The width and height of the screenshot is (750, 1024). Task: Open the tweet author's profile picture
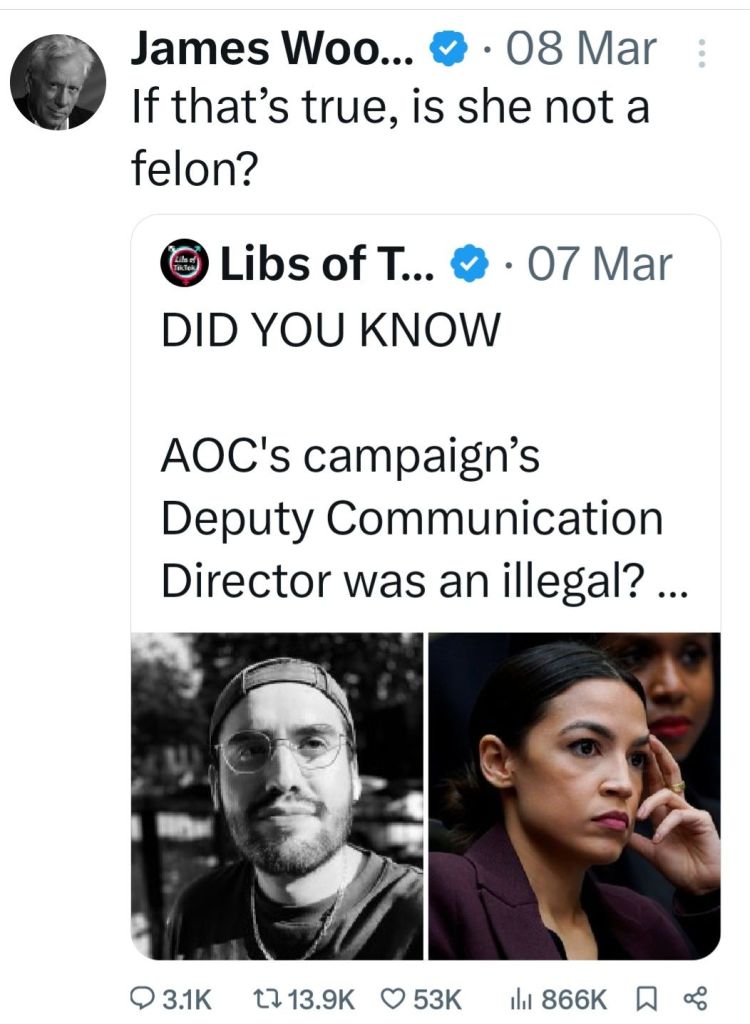[56, 82]
